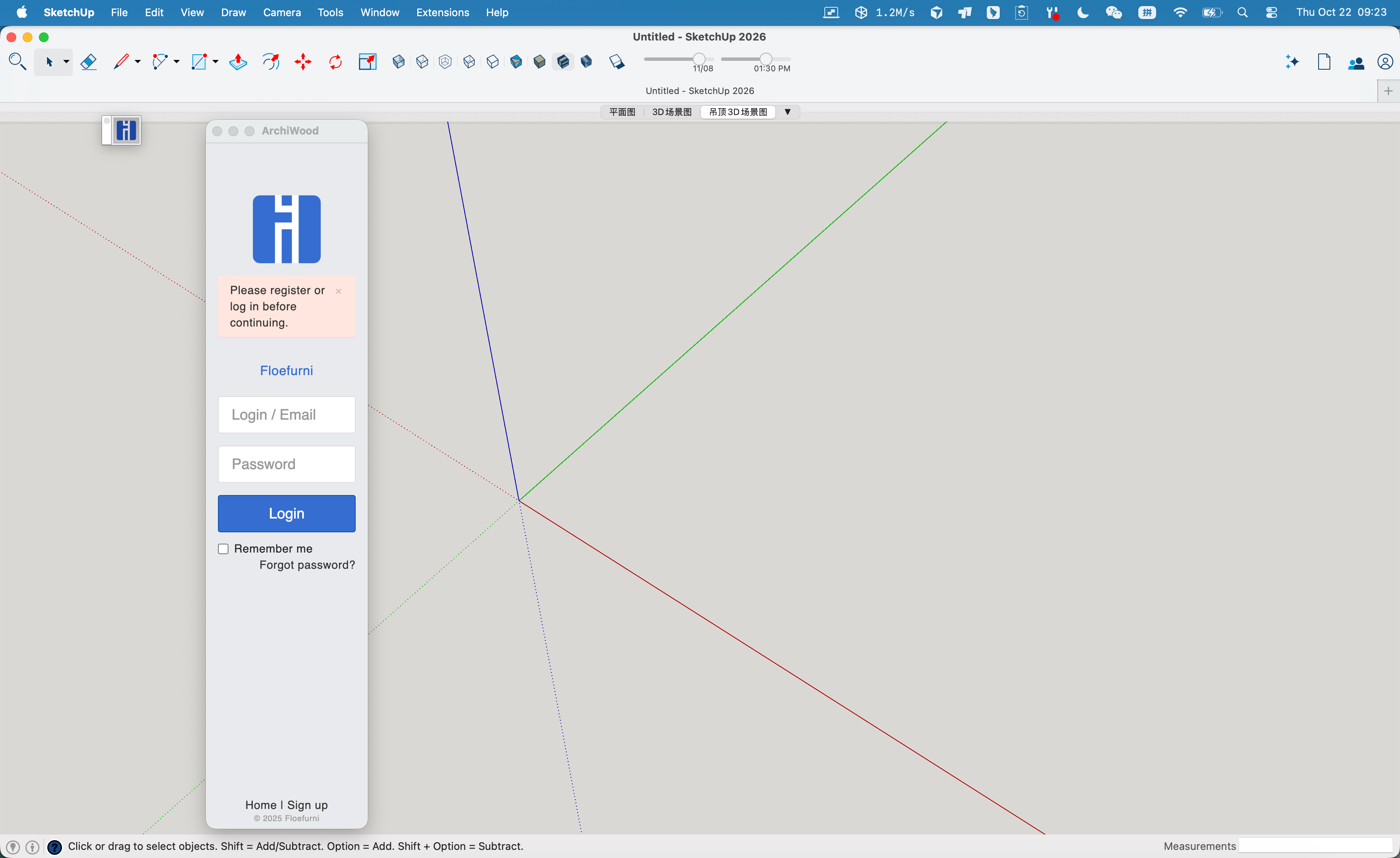The image size is (1400, 858).
Task: Open the scene tabs dropdown arrow
Action: (787, 111)
